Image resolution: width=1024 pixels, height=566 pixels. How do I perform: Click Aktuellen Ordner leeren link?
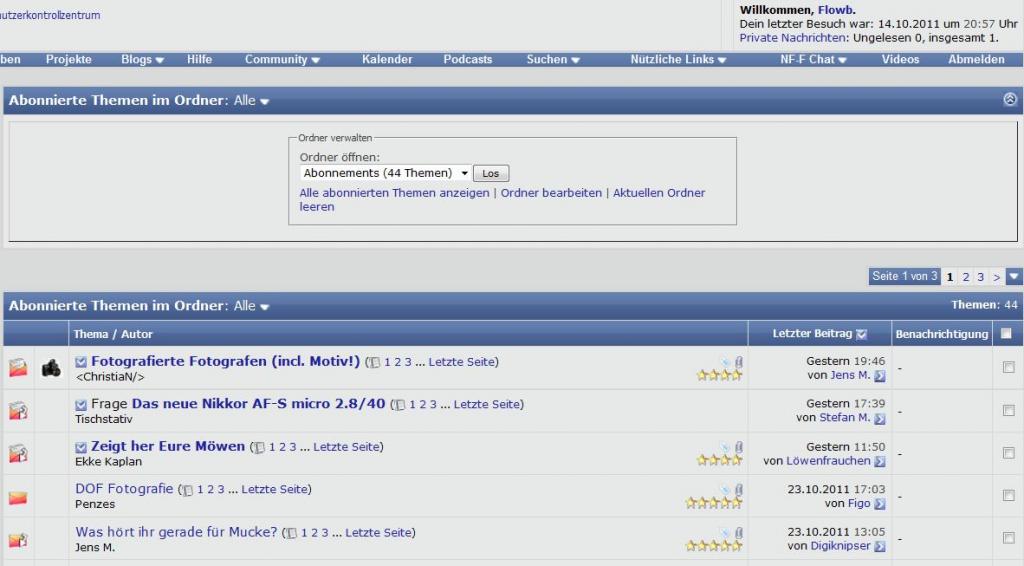coord(502,200)
